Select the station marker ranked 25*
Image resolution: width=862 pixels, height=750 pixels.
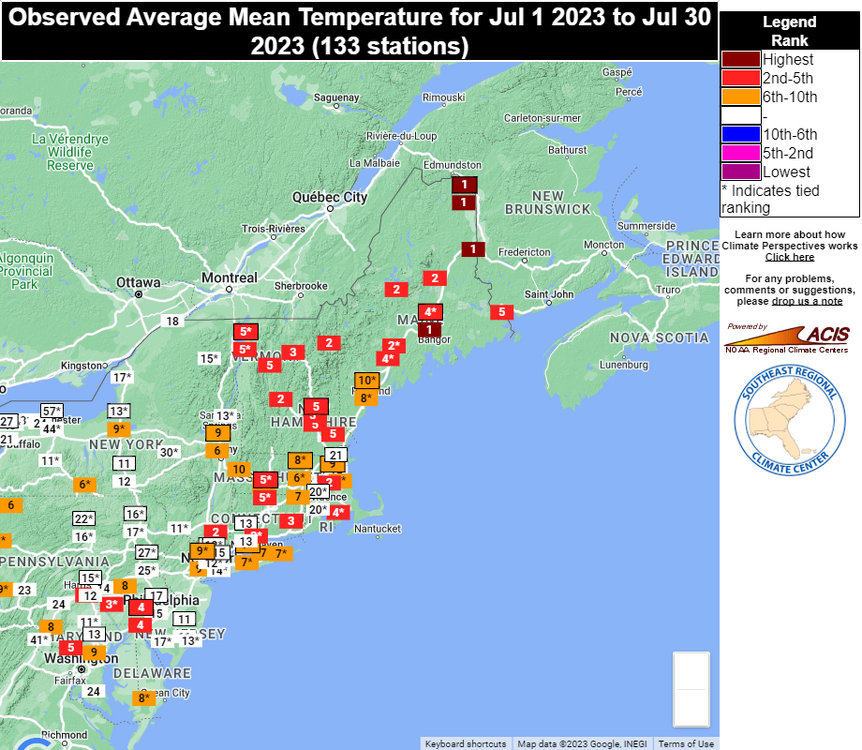click(146, 570)
